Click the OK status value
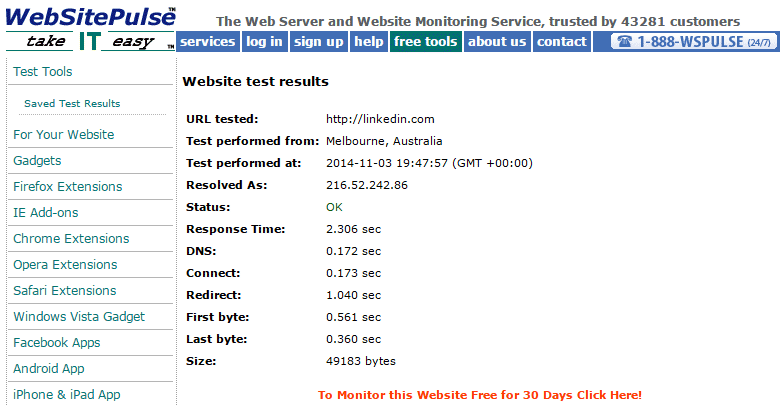Viewport: 782px width, 405px height. pos(334,207)
